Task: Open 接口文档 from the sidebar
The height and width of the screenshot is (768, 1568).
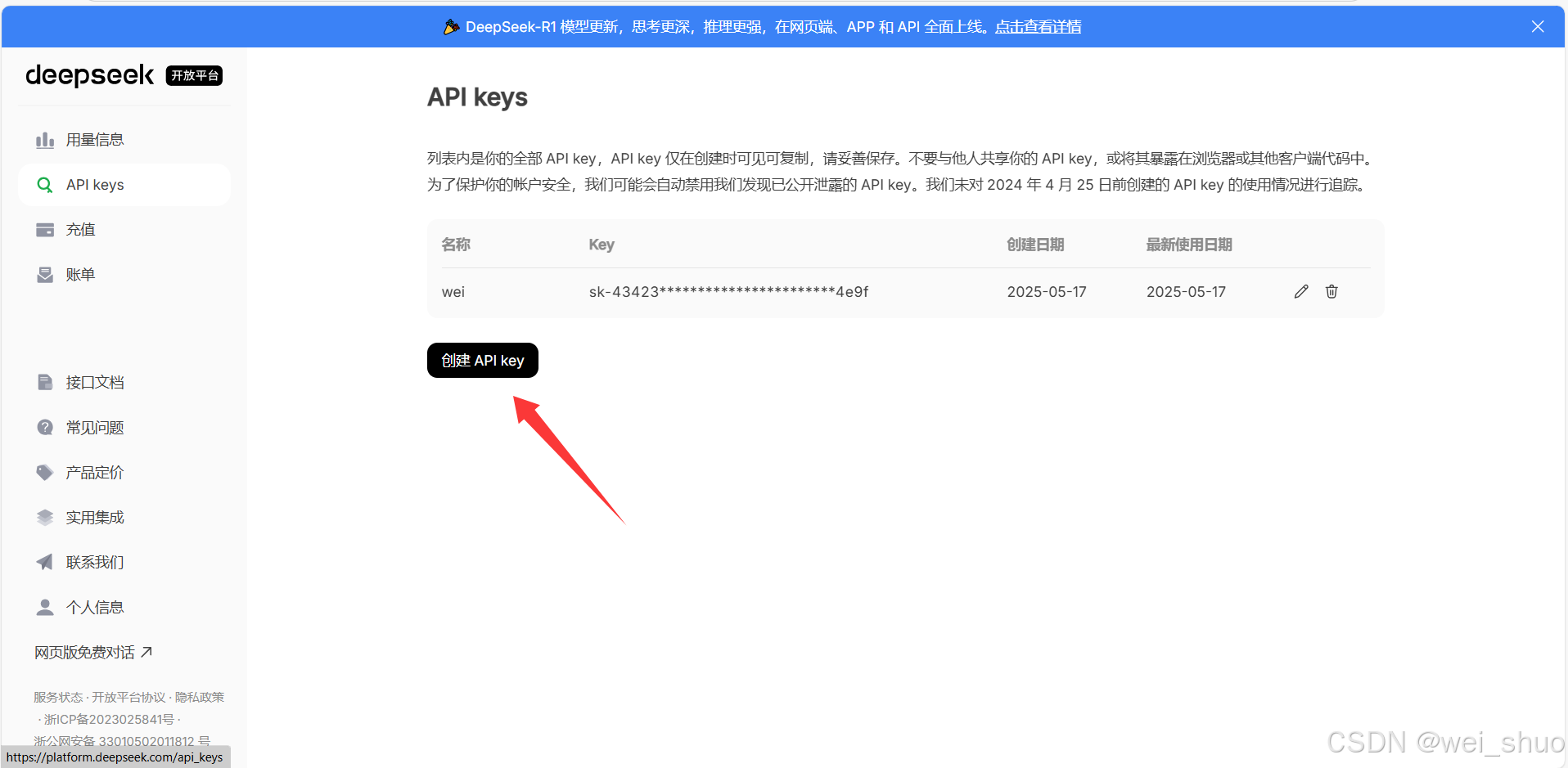Action: pyautogui.click(x=124, y=382)
